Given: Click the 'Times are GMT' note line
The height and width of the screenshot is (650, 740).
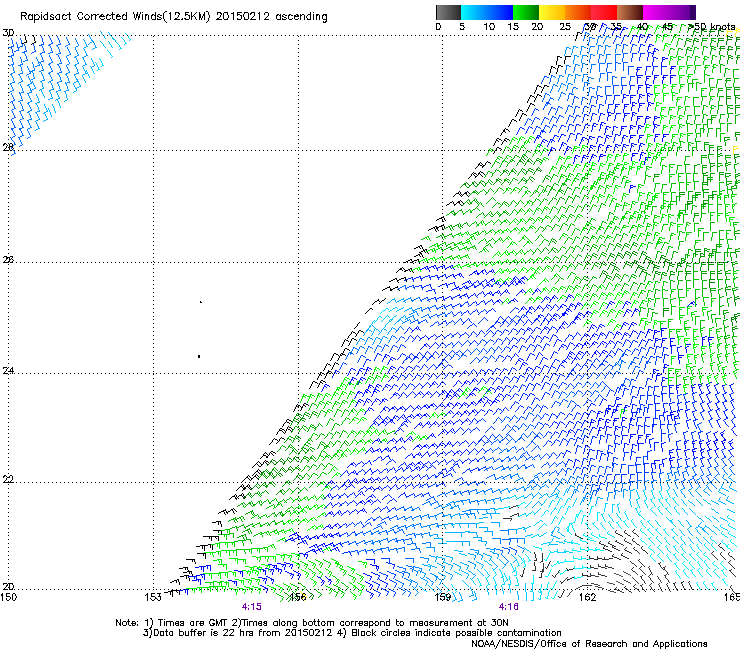Looking at the screenshot, I should click(x=312, y=623).
